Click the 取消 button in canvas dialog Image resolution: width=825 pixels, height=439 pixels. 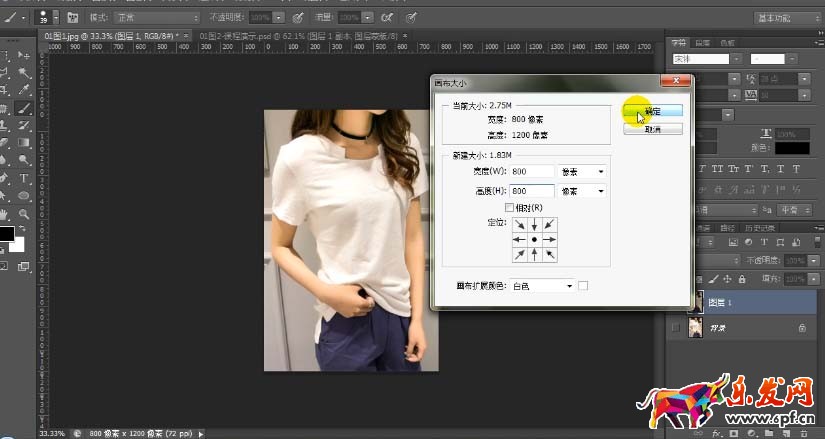pos(652,129)
